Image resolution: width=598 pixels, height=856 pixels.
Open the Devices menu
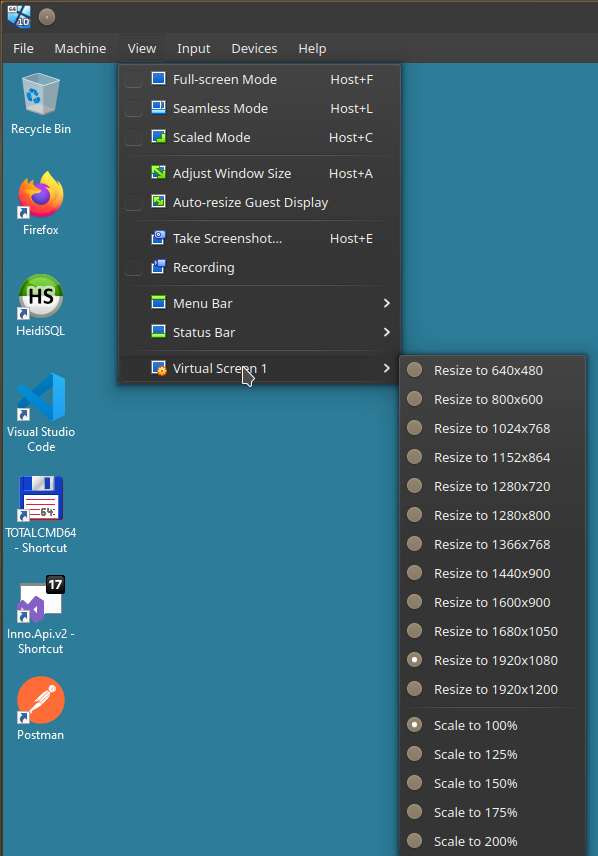pyautogui.click(x=254, y=48)
